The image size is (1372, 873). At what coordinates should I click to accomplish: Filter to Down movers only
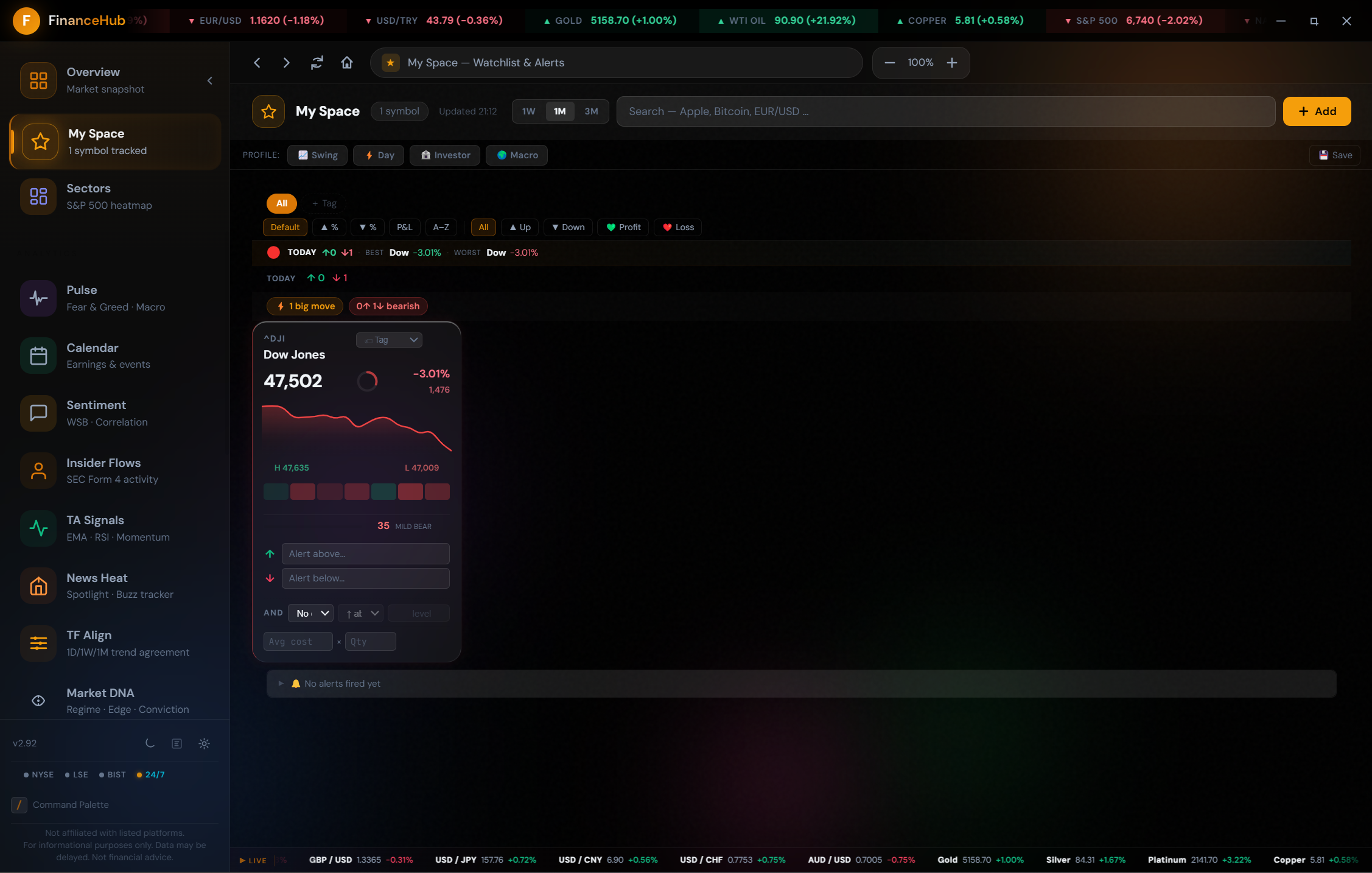(568, 227)
